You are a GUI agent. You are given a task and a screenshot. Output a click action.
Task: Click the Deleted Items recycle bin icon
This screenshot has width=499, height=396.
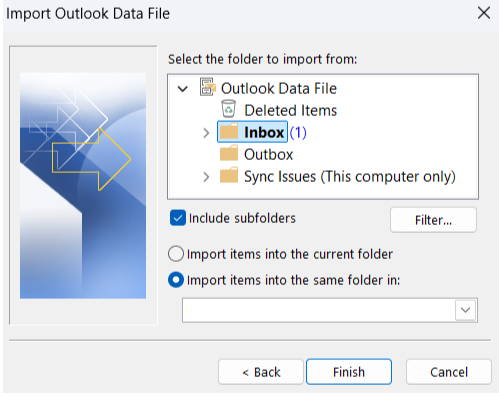point(229,109)
